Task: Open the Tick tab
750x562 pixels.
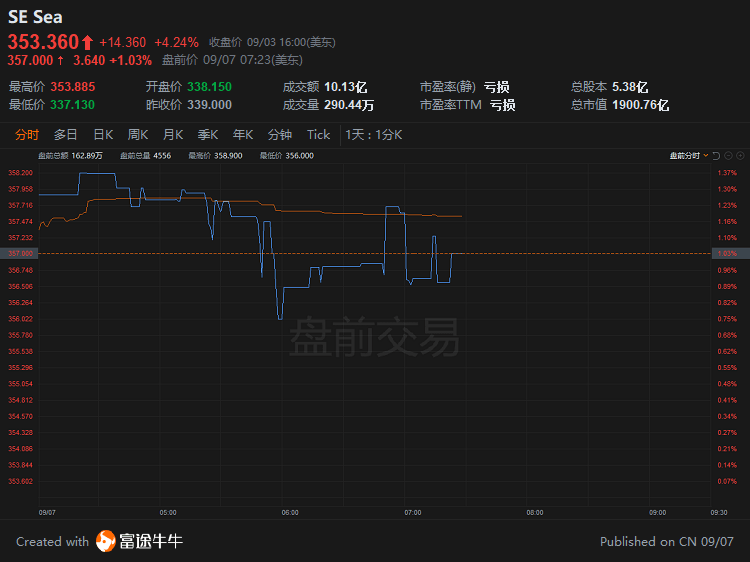Action: tap(318, 135)
